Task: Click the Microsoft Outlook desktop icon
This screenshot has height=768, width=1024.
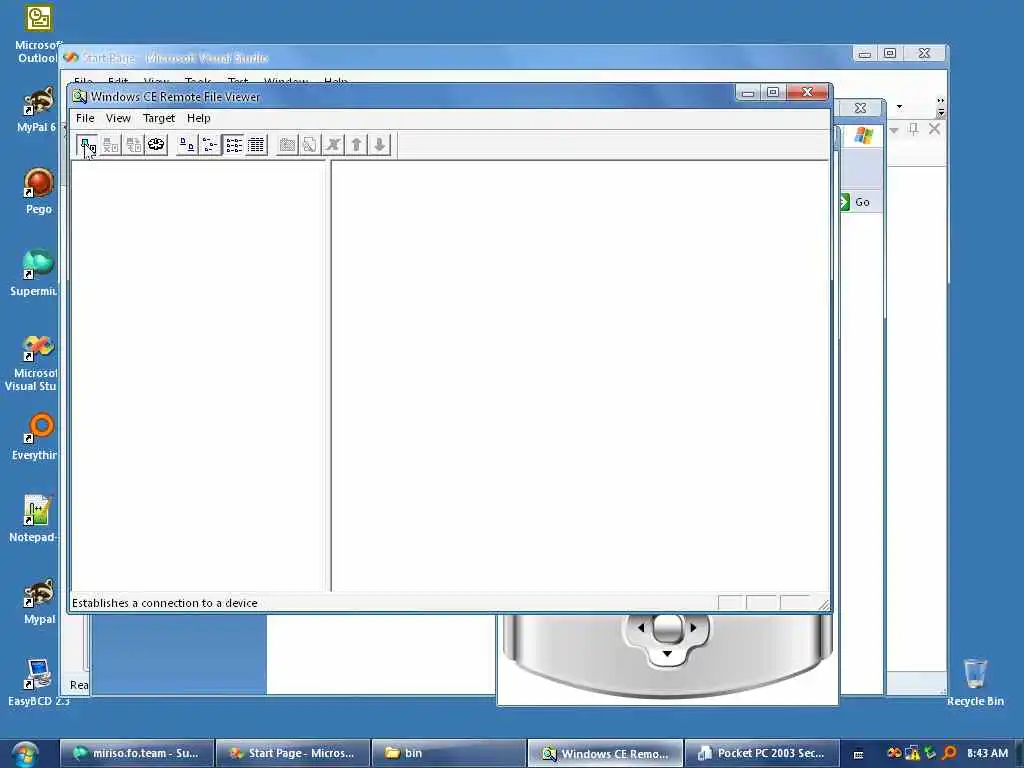Action: coord(38,33)
